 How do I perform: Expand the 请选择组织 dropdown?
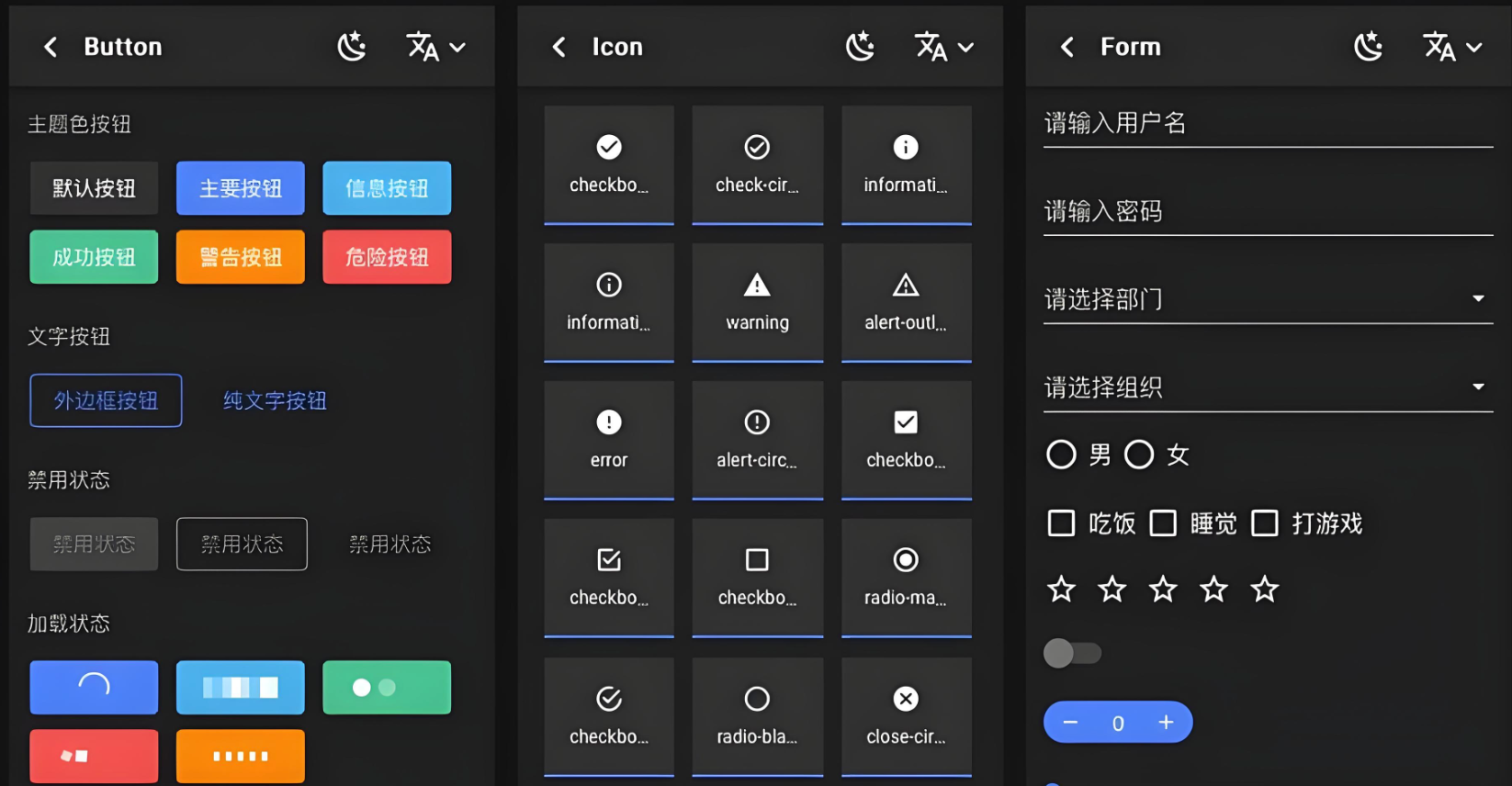coord(1268,387)
